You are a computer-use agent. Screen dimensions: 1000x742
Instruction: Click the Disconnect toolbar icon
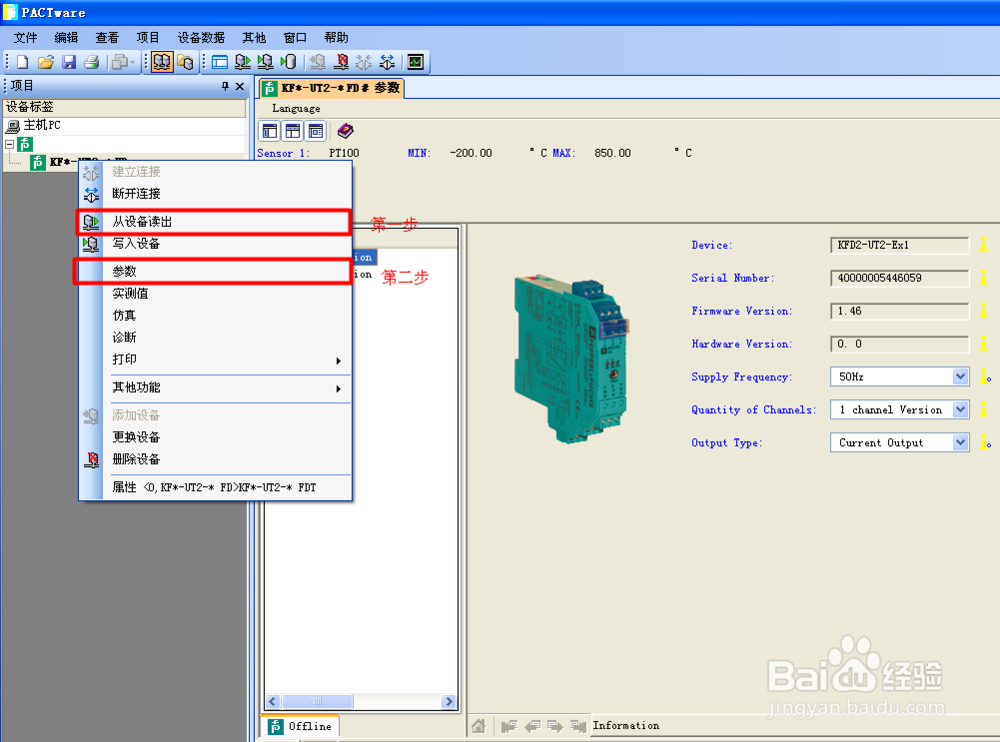tap(387, 62)
